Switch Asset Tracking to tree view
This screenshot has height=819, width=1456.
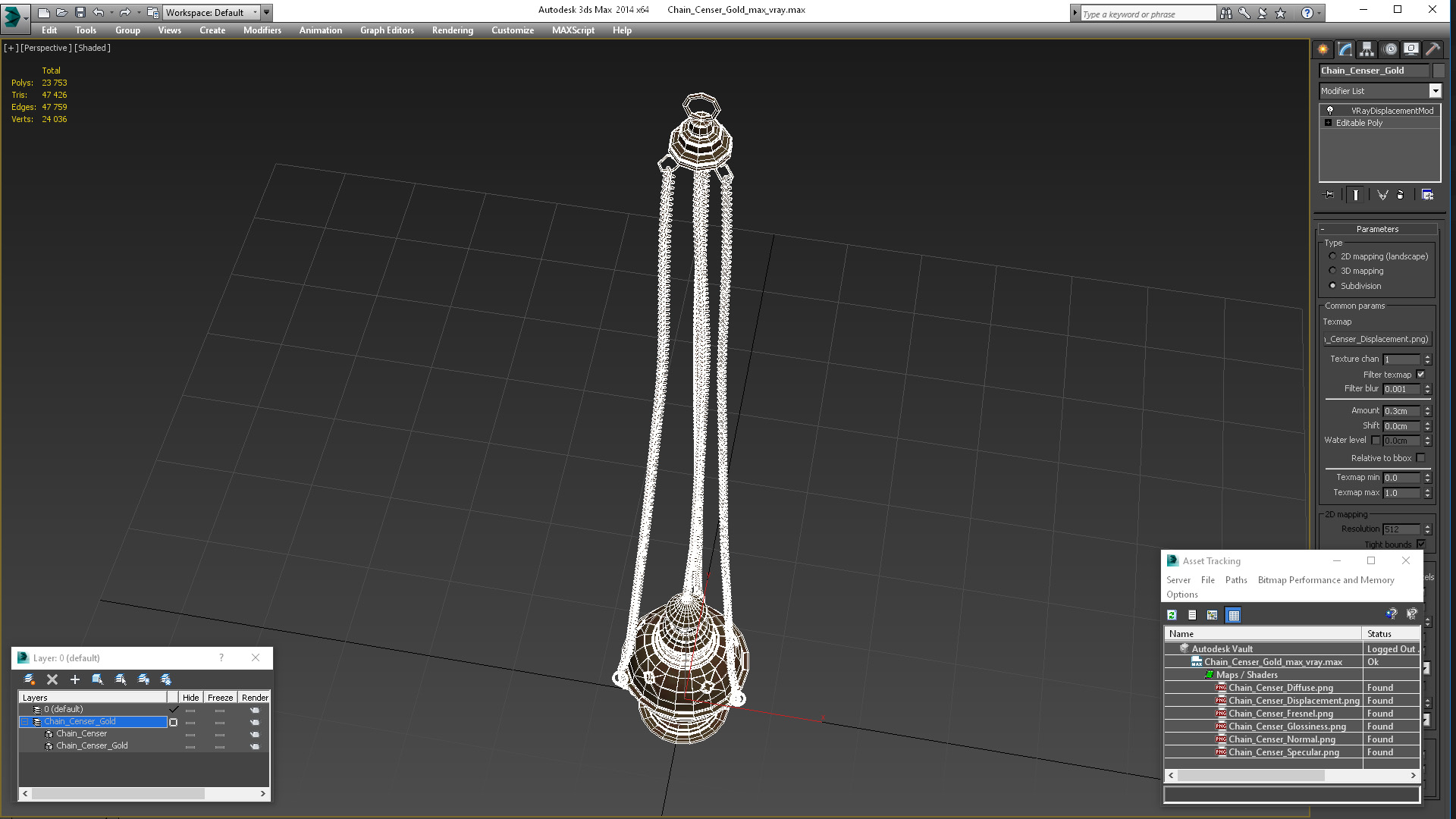pyautogui.click(x=1213, y=615)
